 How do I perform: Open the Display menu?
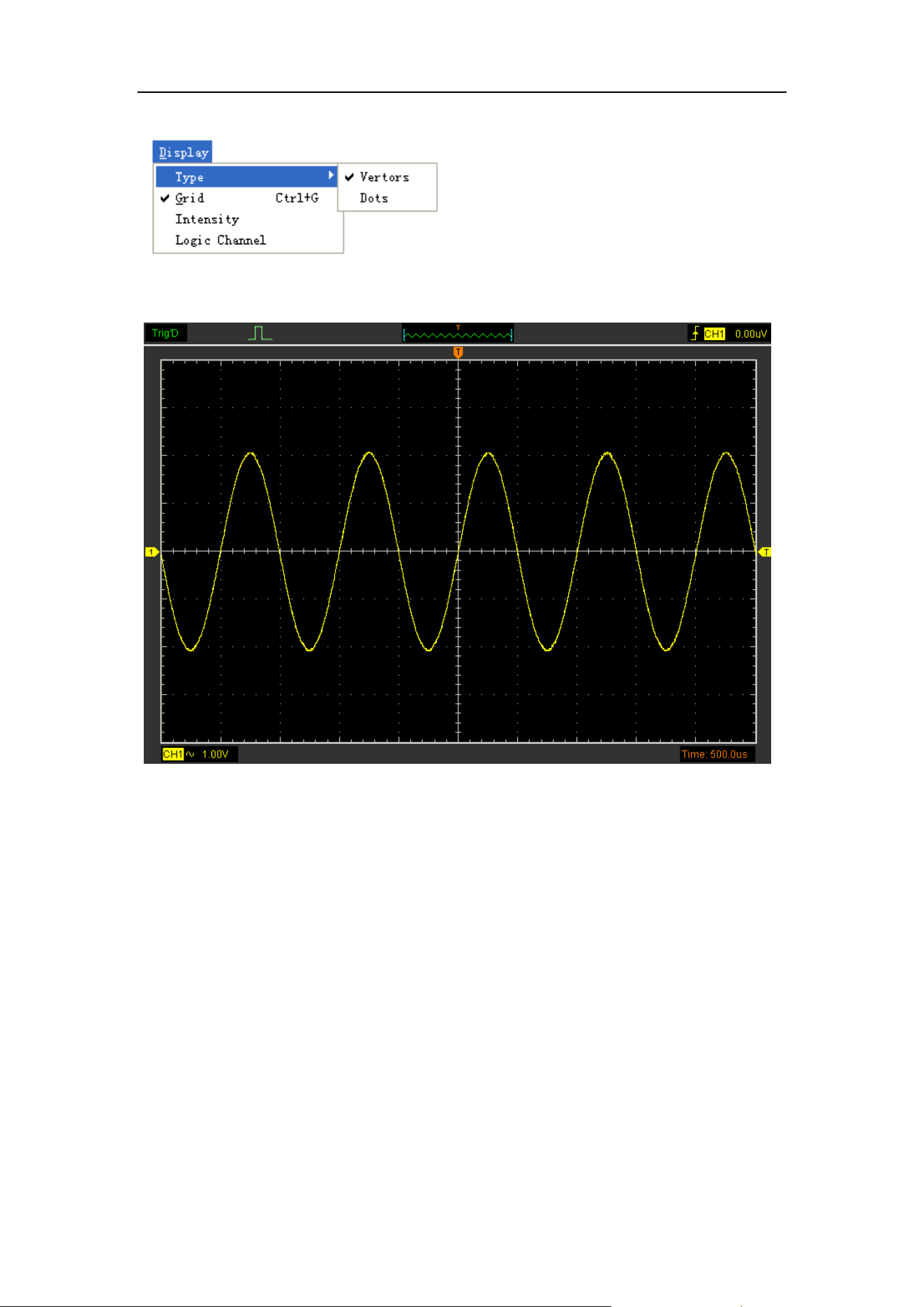[x=182, y=152]
